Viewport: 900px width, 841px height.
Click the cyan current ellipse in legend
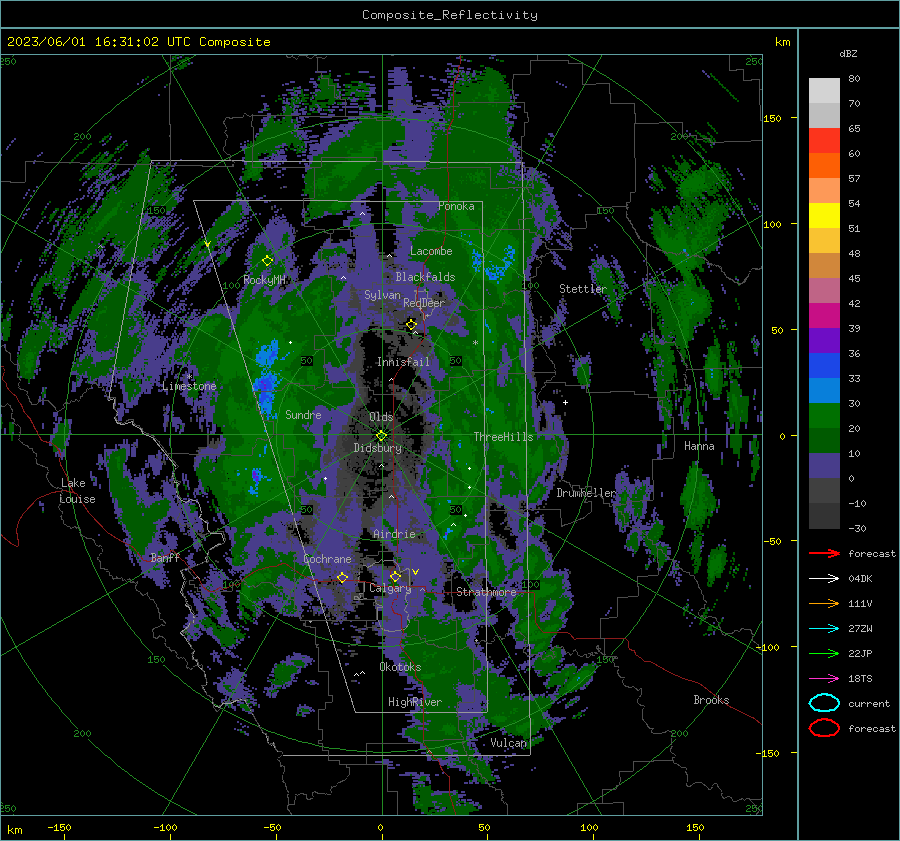point(824,703)
